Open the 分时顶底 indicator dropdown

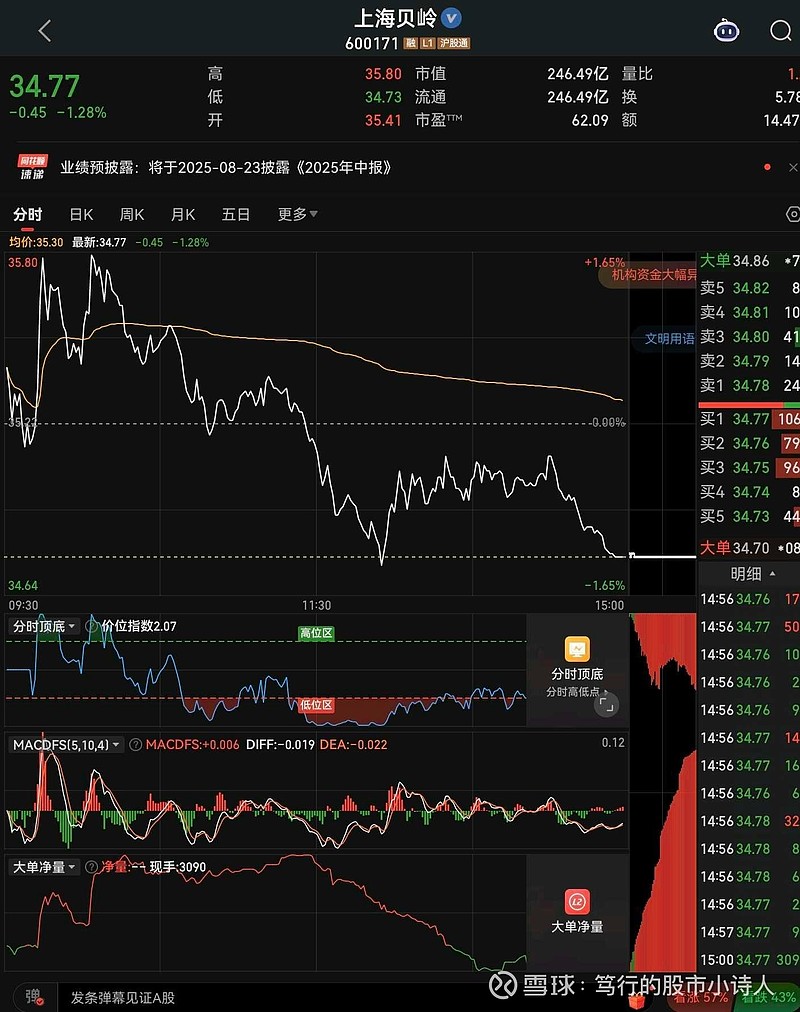tap(44, 626)
